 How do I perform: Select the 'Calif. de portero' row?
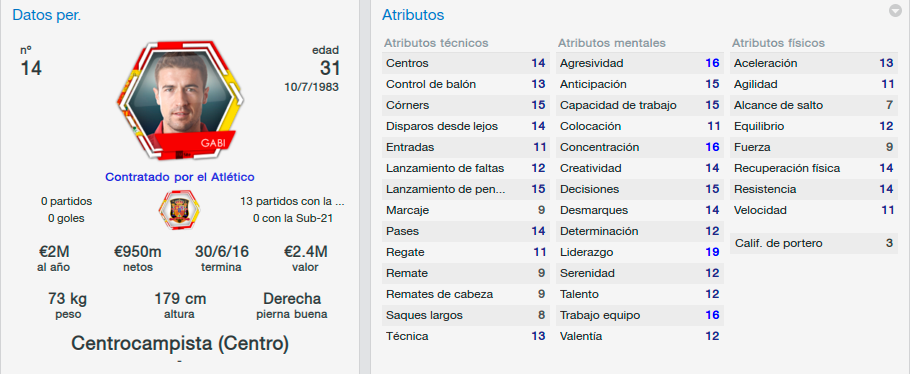pyautogui.click(x=814, y=243)
